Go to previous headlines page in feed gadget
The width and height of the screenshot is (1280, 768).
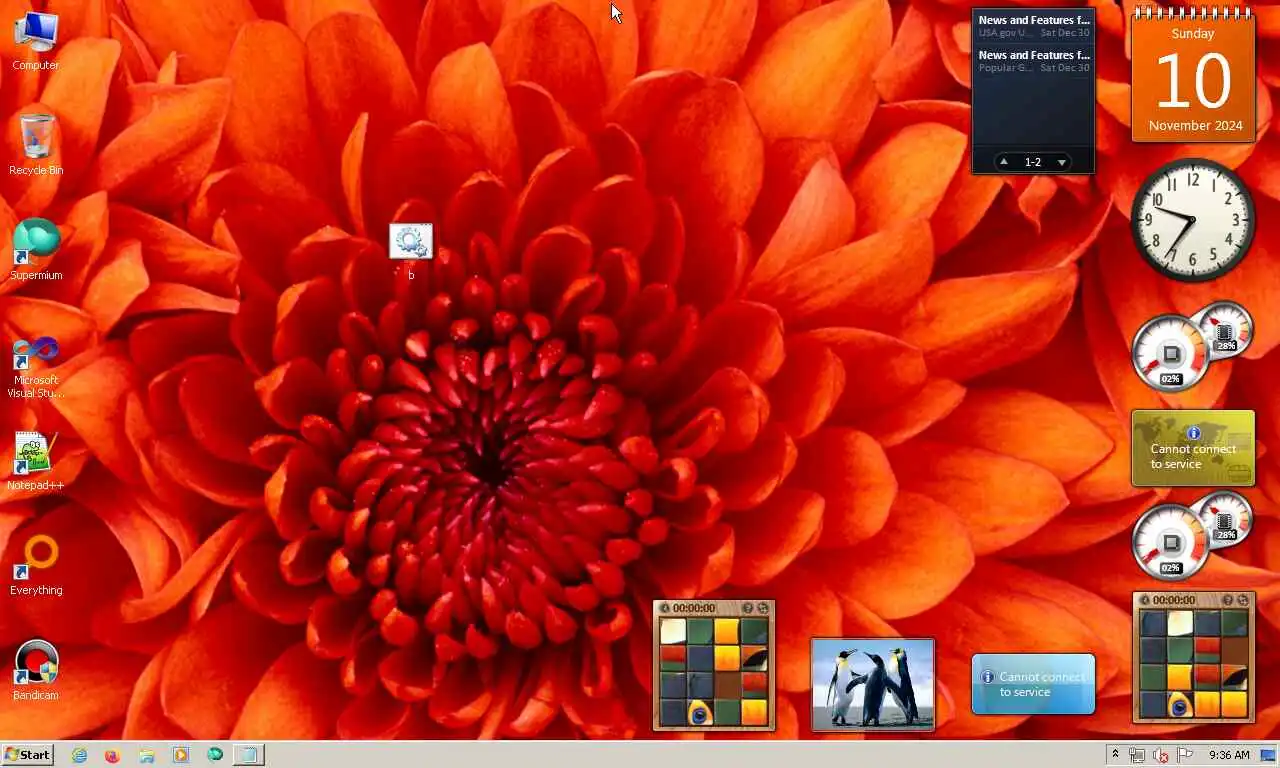(x=1004, y=162)
